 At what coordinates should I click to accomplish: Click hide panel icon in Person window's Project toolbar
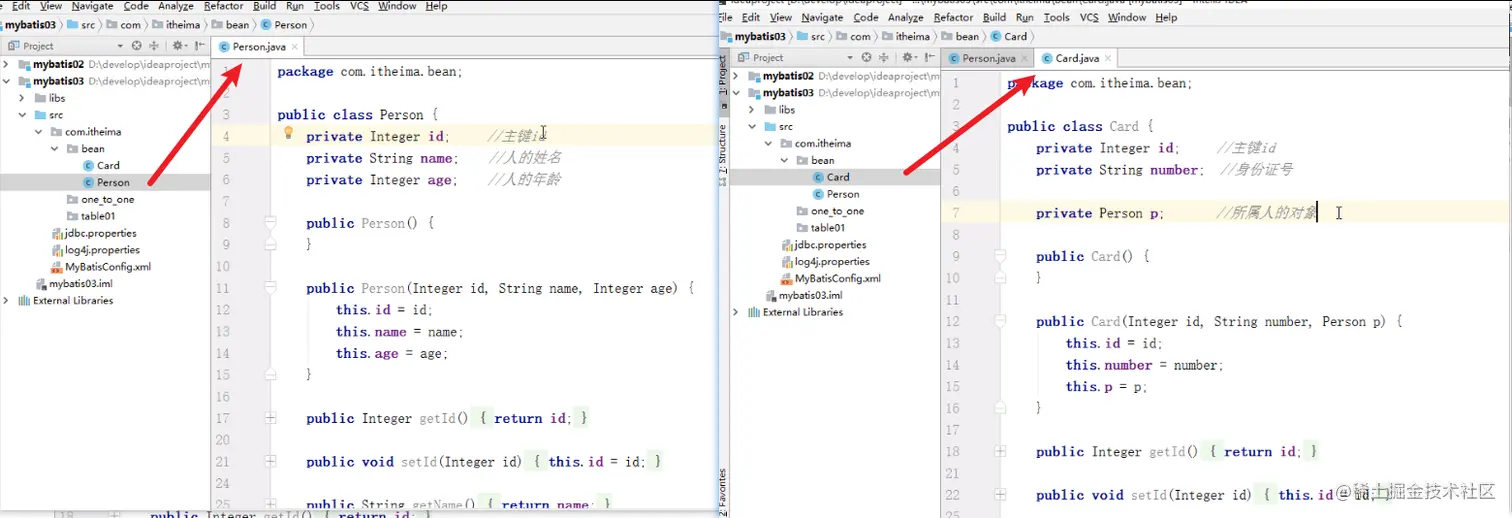click(x=198, y=45)
